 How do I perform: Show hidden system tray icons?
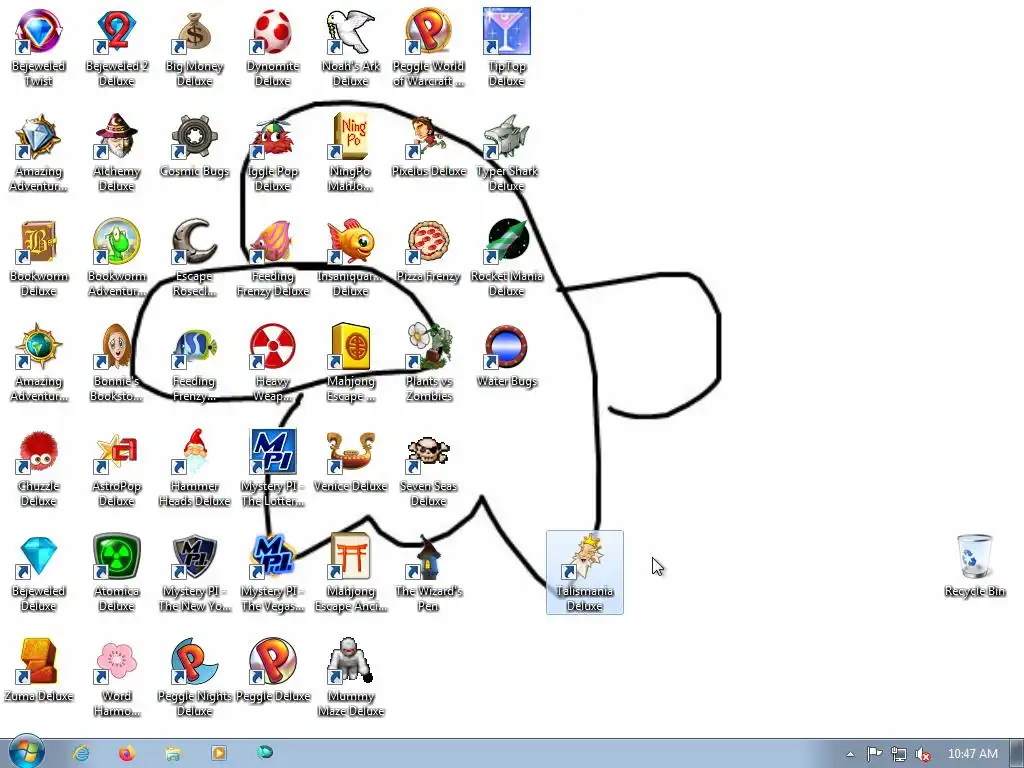(x=850, y=754)
